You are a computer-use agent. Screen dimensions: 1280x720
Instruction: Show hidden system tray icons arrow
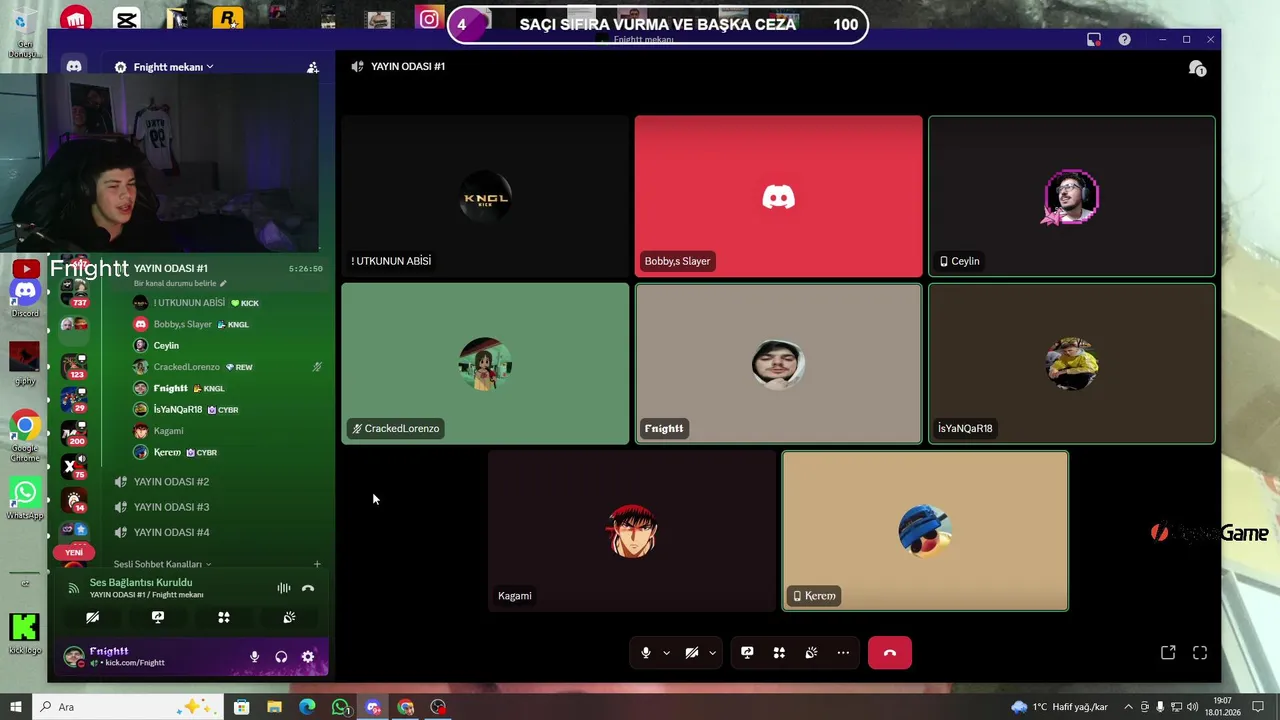click(1127, 707)
